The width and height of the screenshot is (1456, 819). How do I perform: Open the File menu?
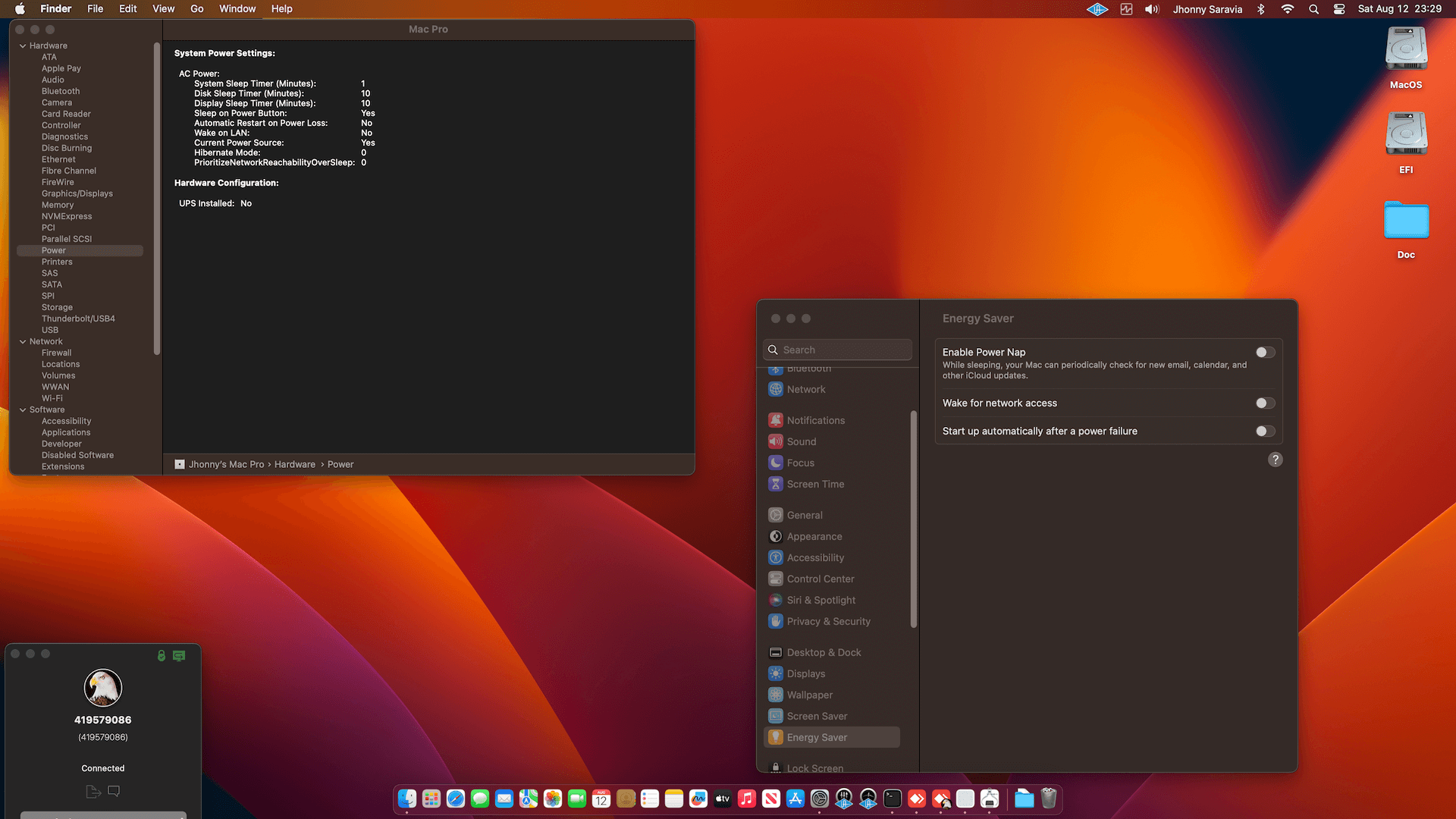[95, 9]
